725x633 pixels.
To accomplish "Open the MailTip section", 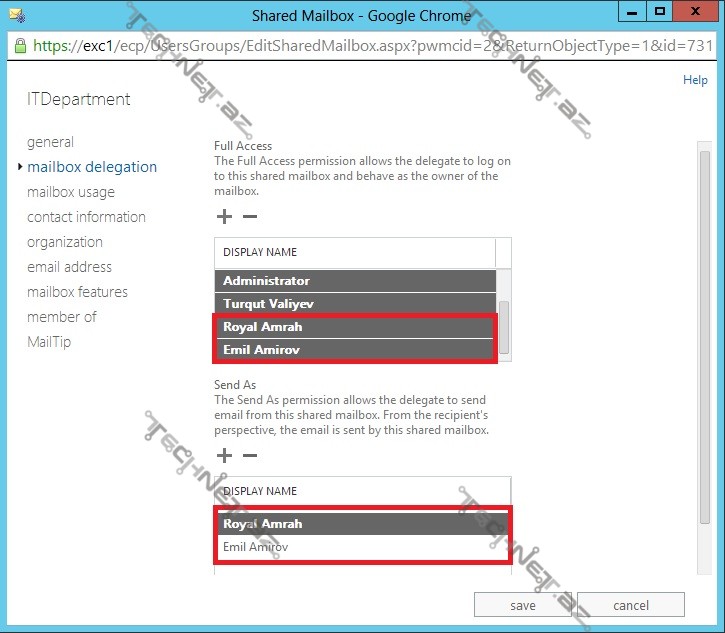I will click(49, 342).
